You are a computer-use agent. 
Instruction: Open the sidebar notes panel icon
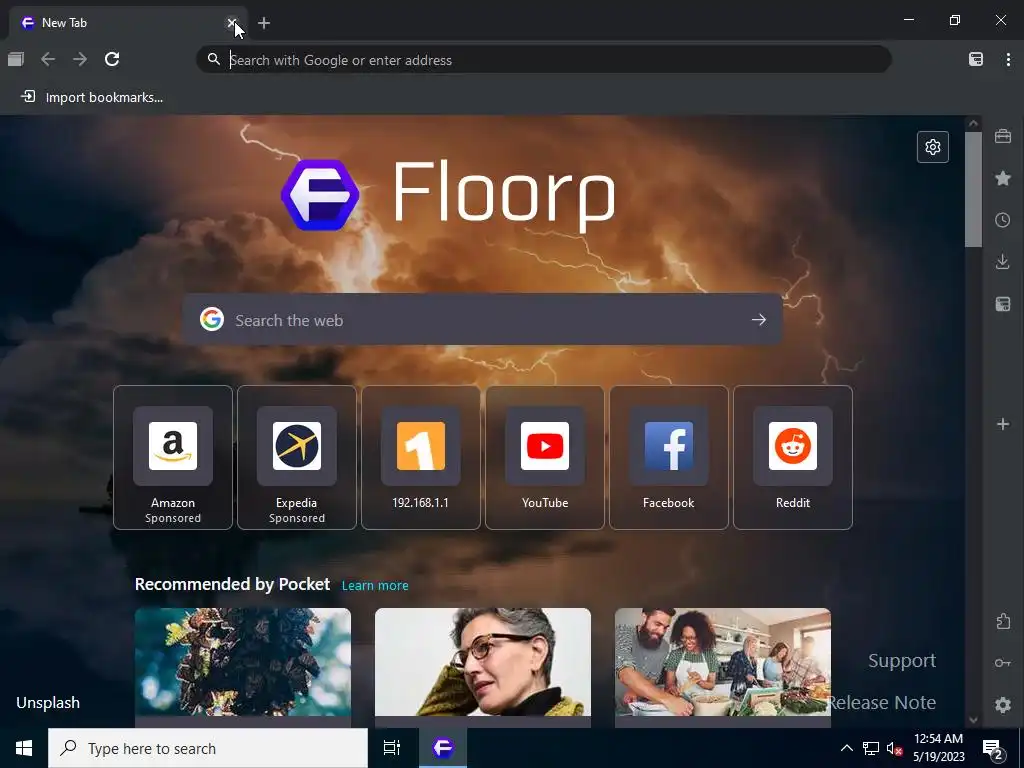click(1003, 304)
